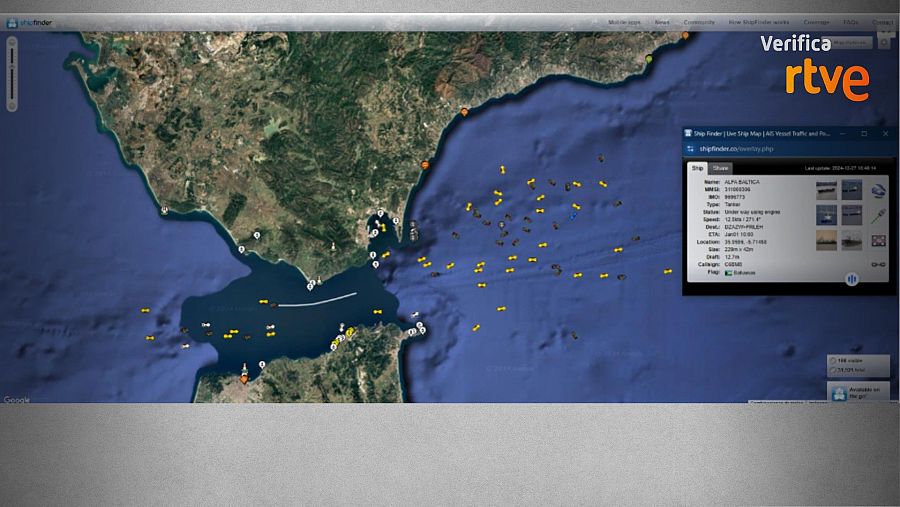
Task: Open the left ship photo in bottom row
Action: [x=827, y=241]
